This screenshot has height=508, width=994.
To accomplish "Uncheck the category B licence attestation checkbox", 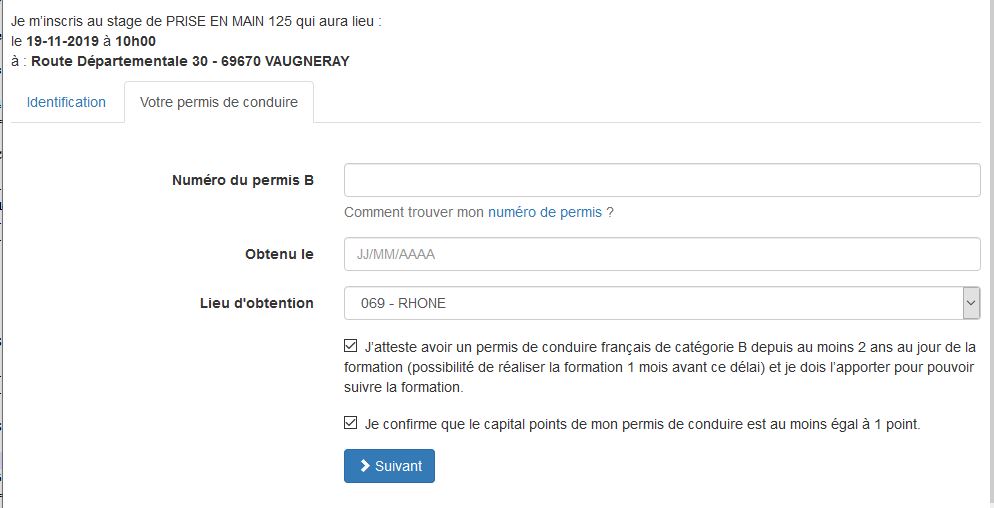I will click(350, 347).
